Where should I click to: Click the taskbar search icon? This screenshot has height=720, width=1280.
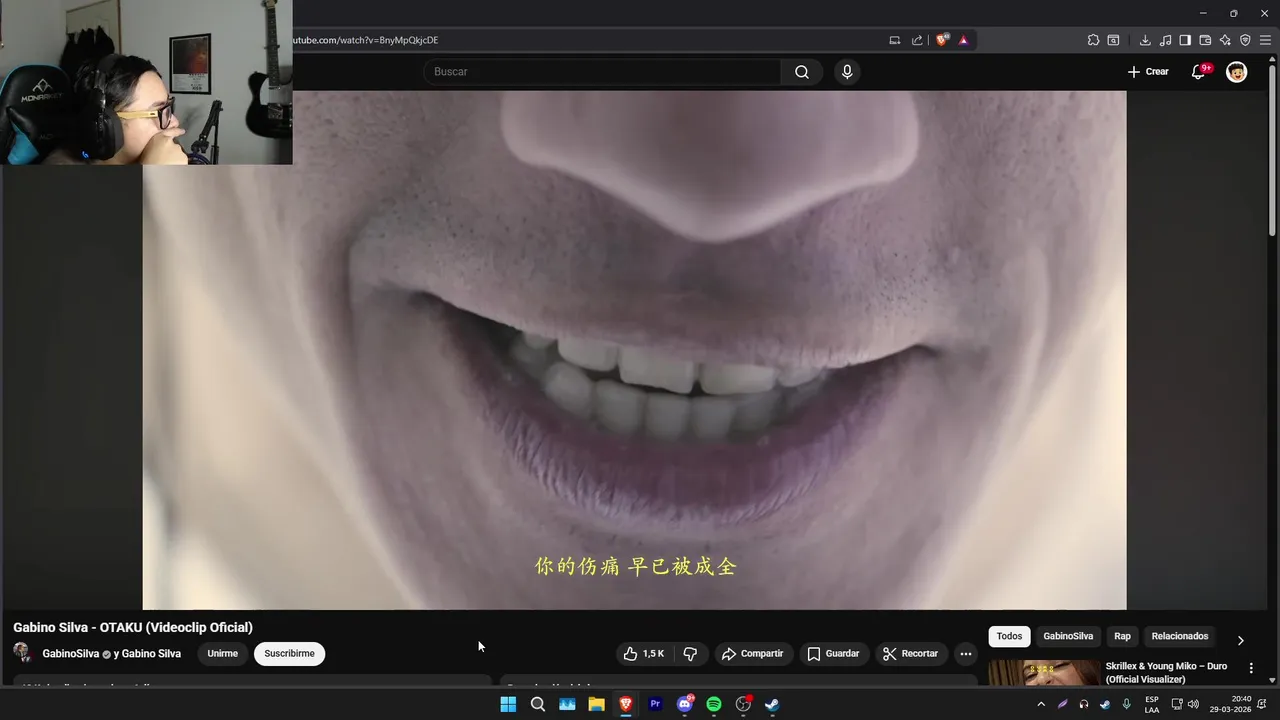[x=537, y=704]
